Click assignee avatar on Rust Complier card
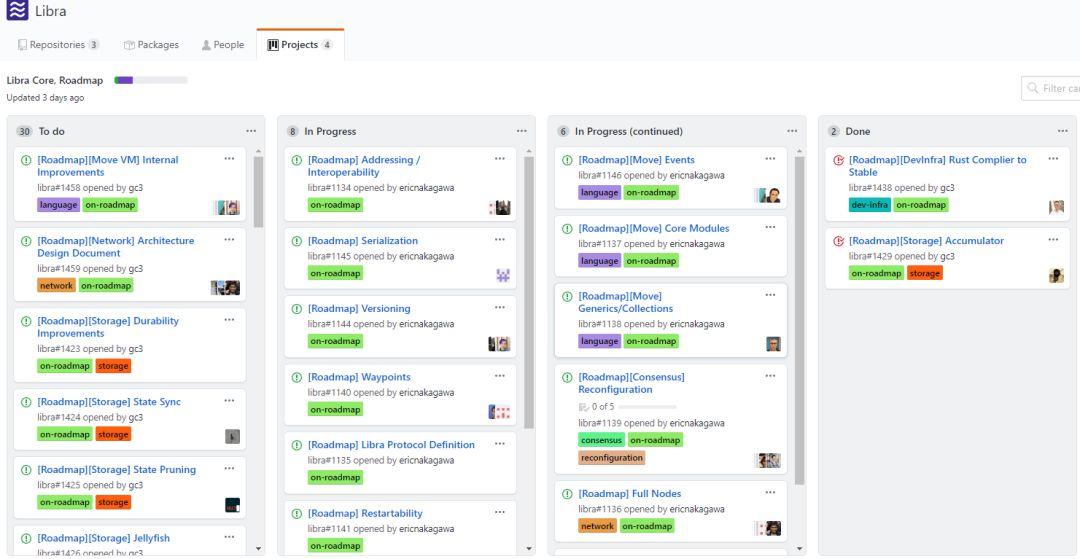1080x559 pixels. coord(1056,207)
